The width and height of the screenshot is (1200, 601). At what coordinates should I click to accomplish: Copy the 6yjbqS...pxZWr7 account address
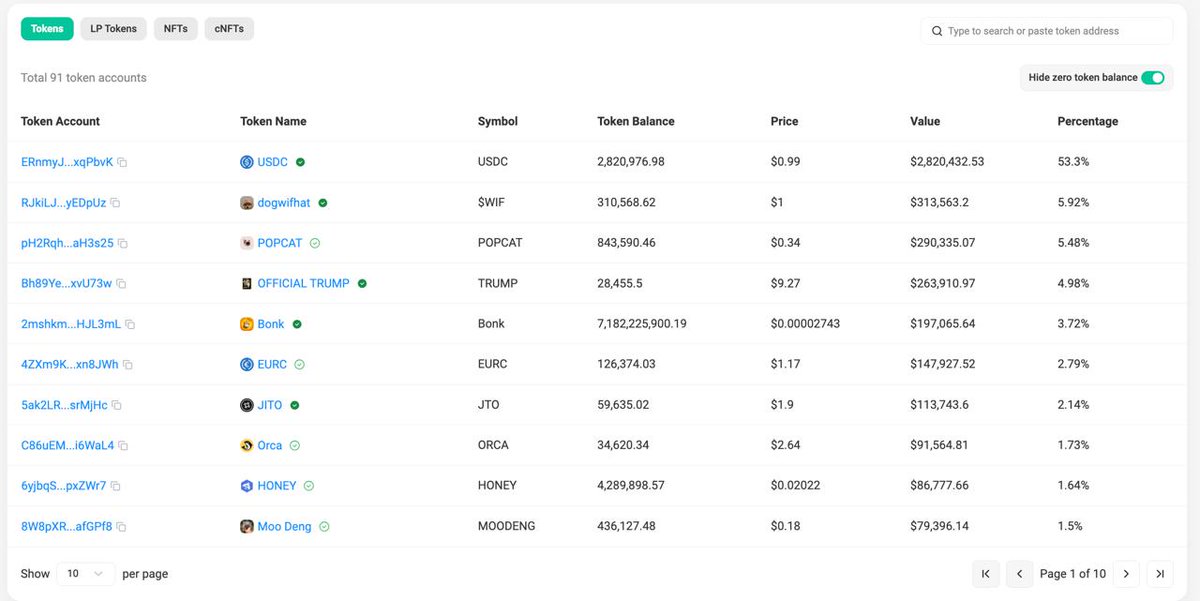coord(116,486)
